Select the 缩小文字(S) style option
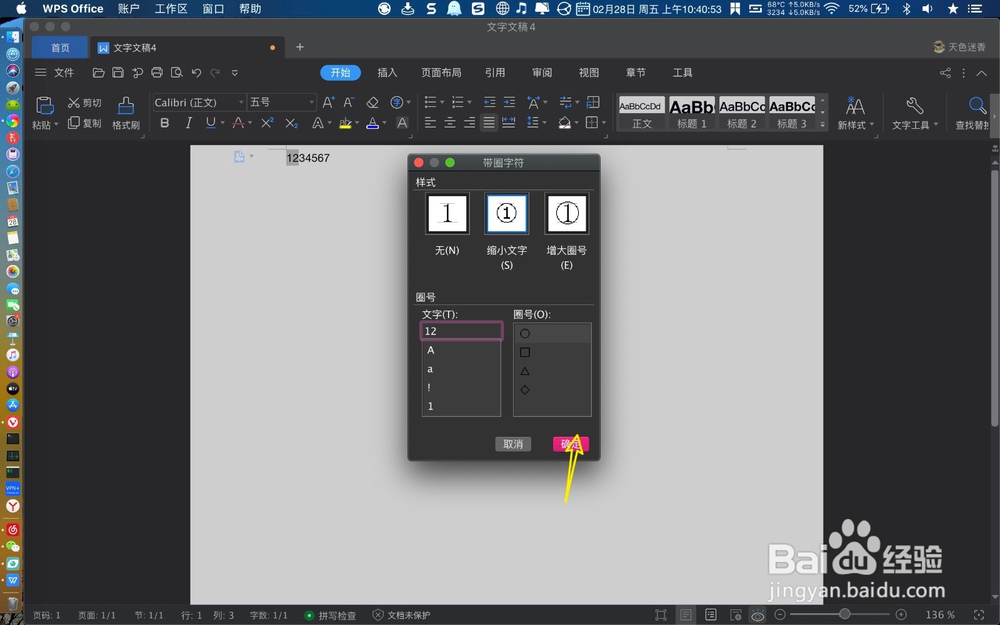The width and height of the screenshot is (1000, 625). [x=506, y=213]
